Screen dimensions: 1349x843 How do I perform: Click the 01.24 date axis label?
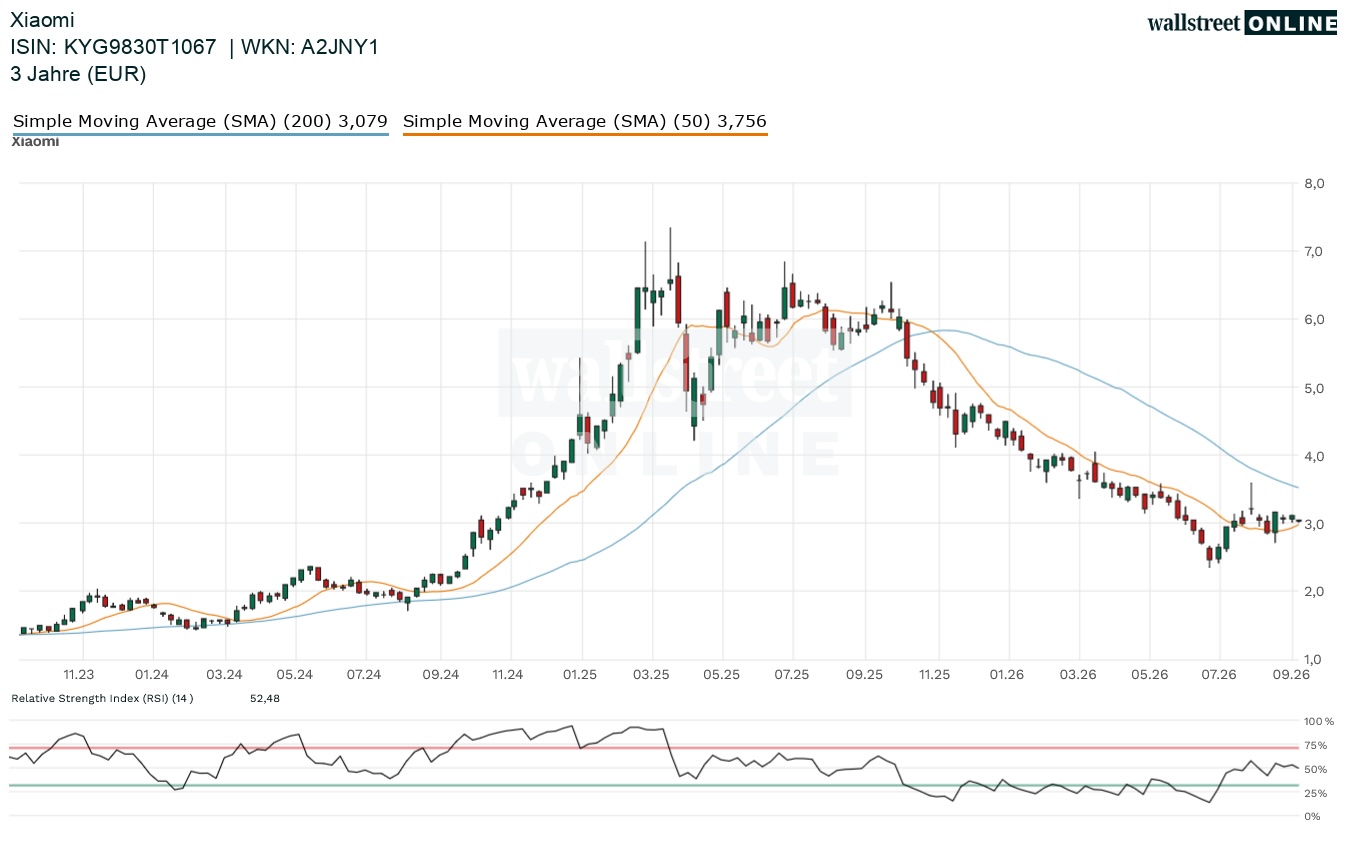152,675
